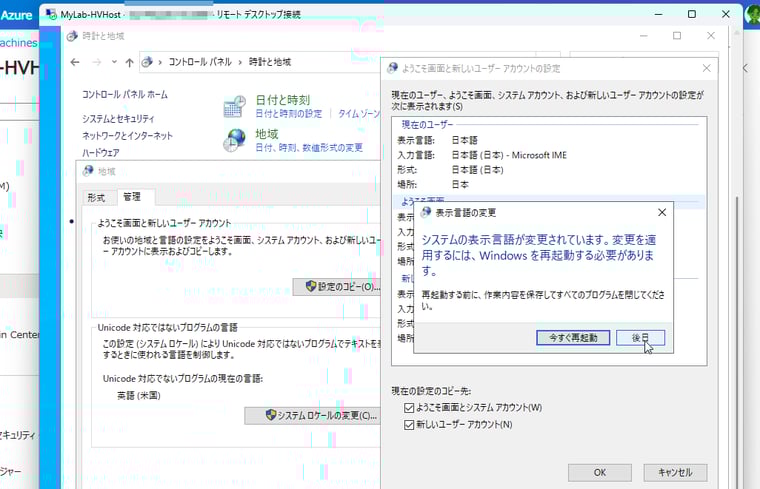Click 現在のユーザー section header
This screenshot has height=489, width=760.
coord(428,125)
